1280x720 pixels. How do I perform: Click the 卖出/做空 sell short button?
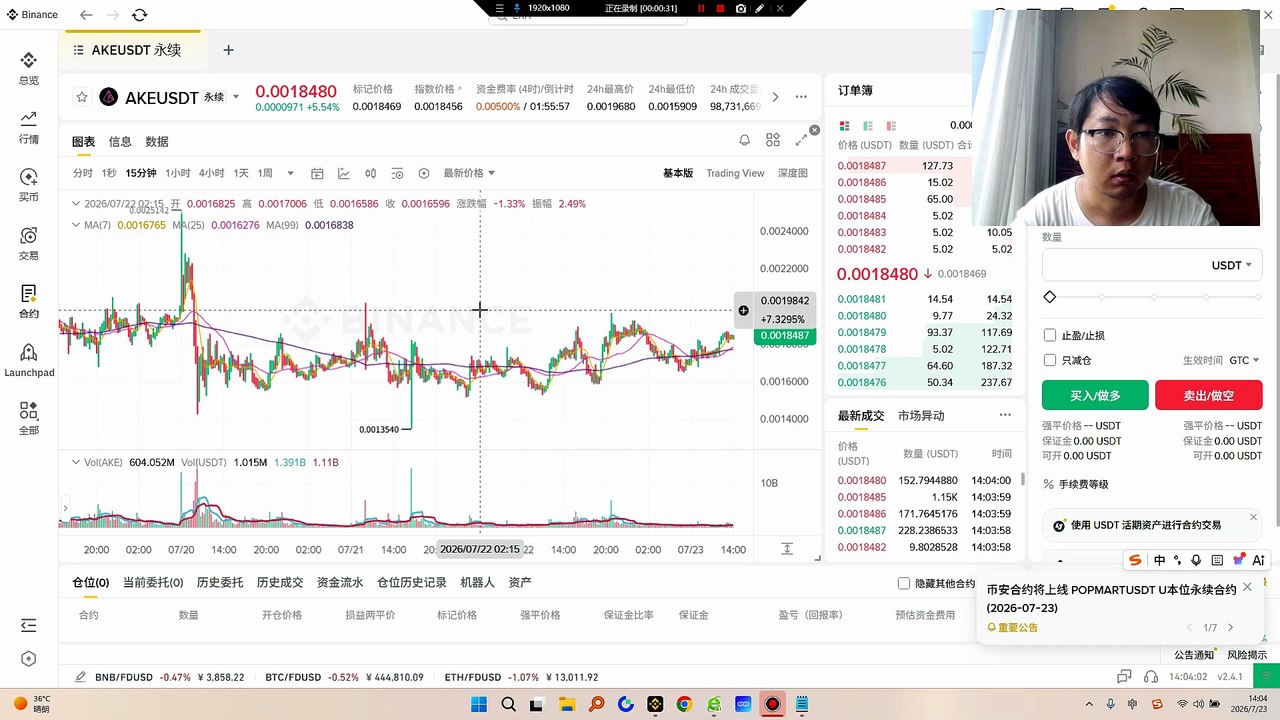tap(1208, 395)
